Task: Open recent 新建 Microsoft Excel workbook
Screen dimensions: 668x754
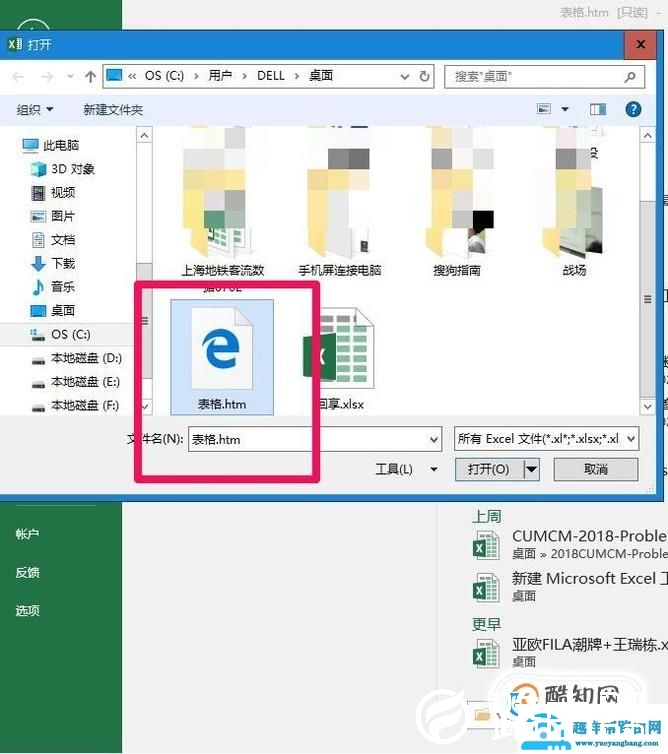Action: 570,587
